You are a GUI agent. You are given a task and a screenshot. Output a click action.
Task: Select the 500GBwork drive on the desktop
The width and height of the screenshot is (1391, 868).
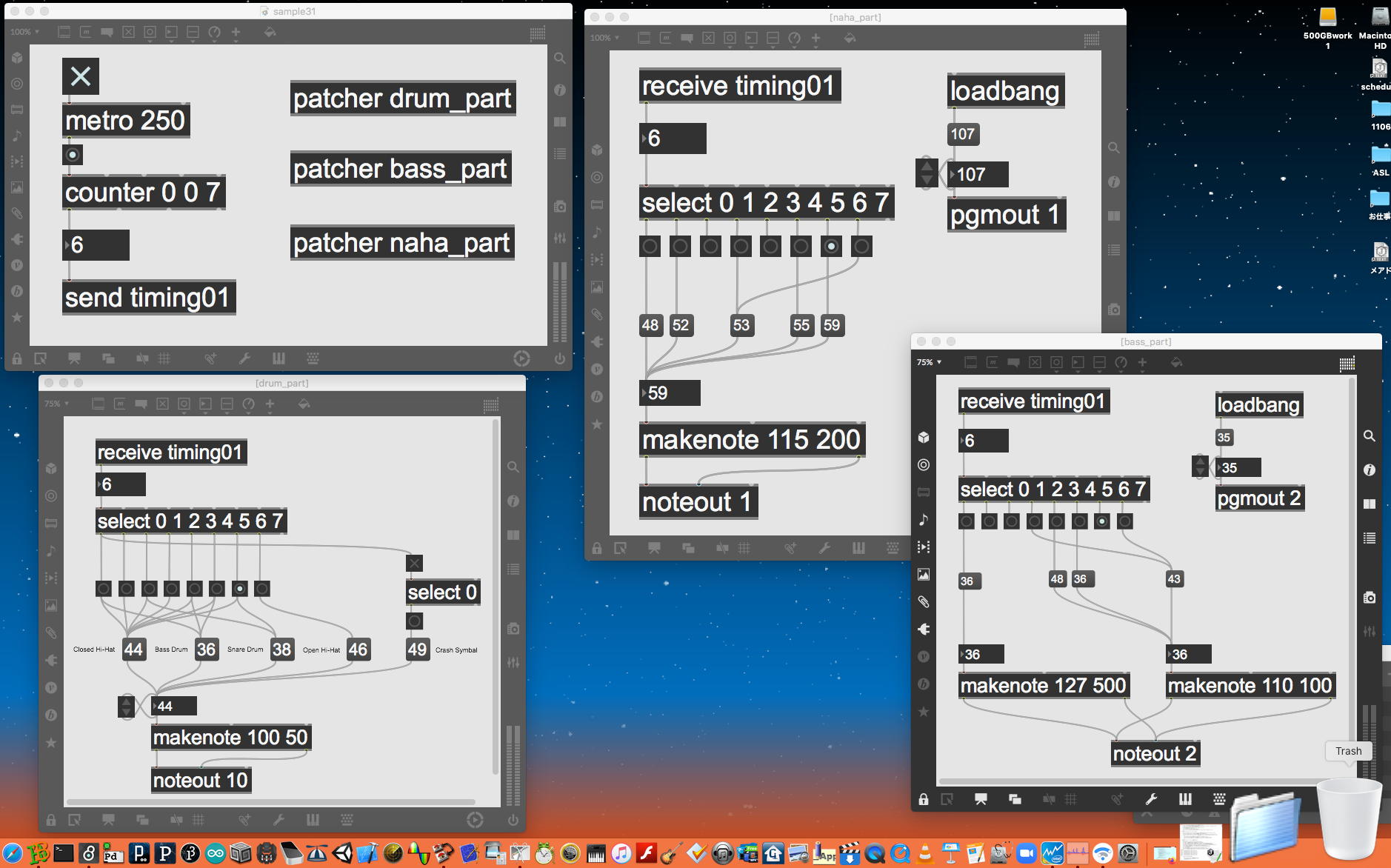pyautogui.click(x=1327, y=27)
